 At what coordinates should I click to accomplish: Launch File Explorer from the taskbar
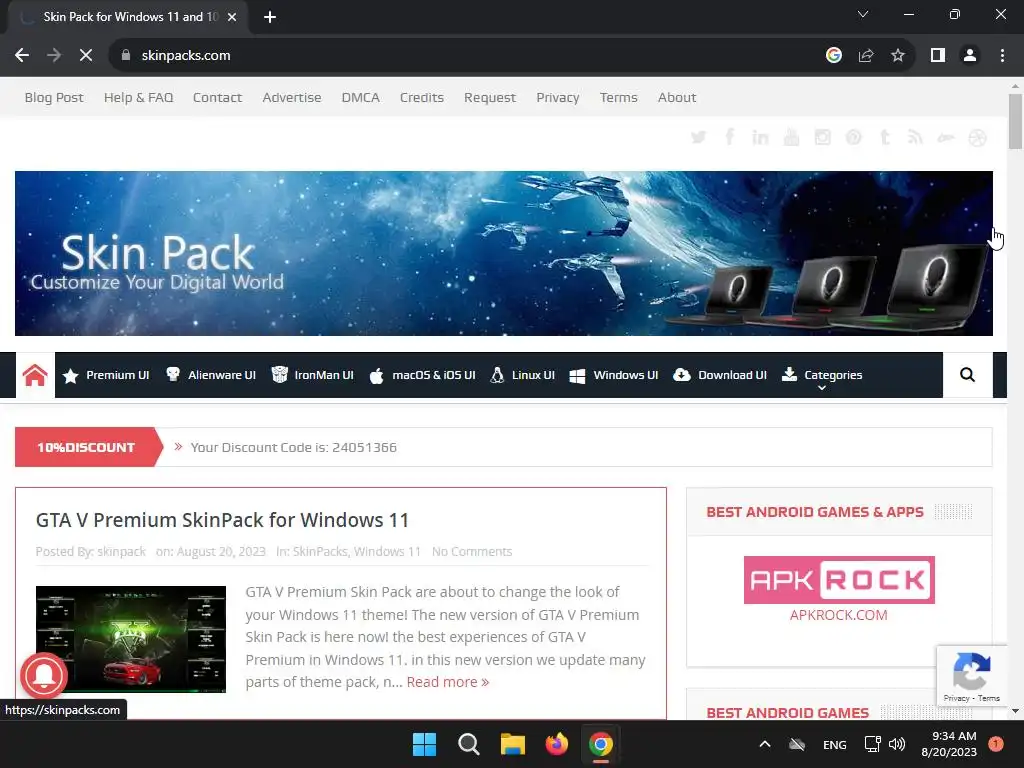513,744
